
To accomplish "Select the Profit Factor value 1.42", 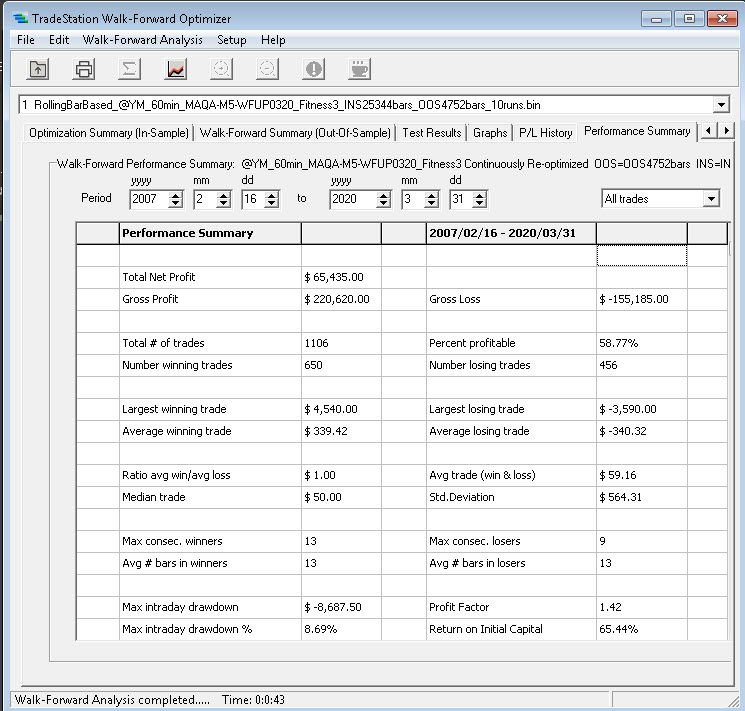I will (x=641, y=607).
